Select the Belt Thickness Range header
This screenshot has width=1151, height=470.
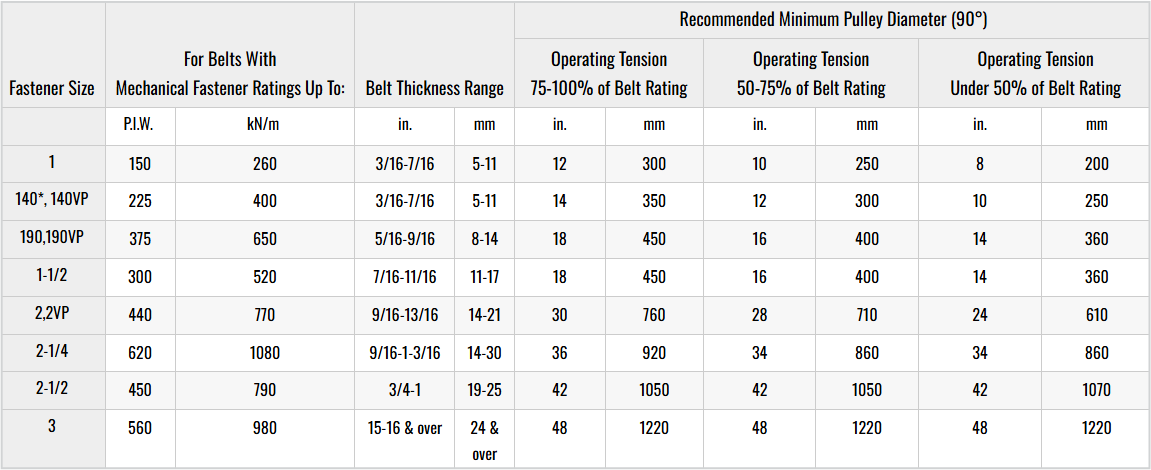pos(434,88)
